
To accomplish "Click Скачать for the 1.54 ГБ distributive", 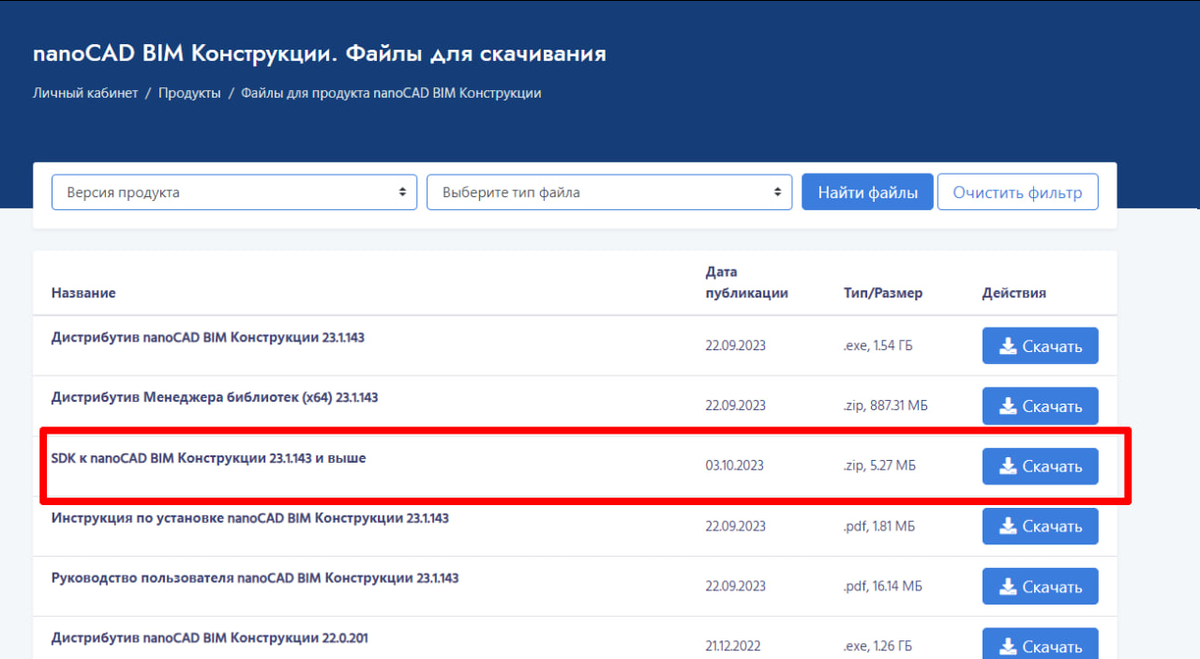I will [1040, 345].
